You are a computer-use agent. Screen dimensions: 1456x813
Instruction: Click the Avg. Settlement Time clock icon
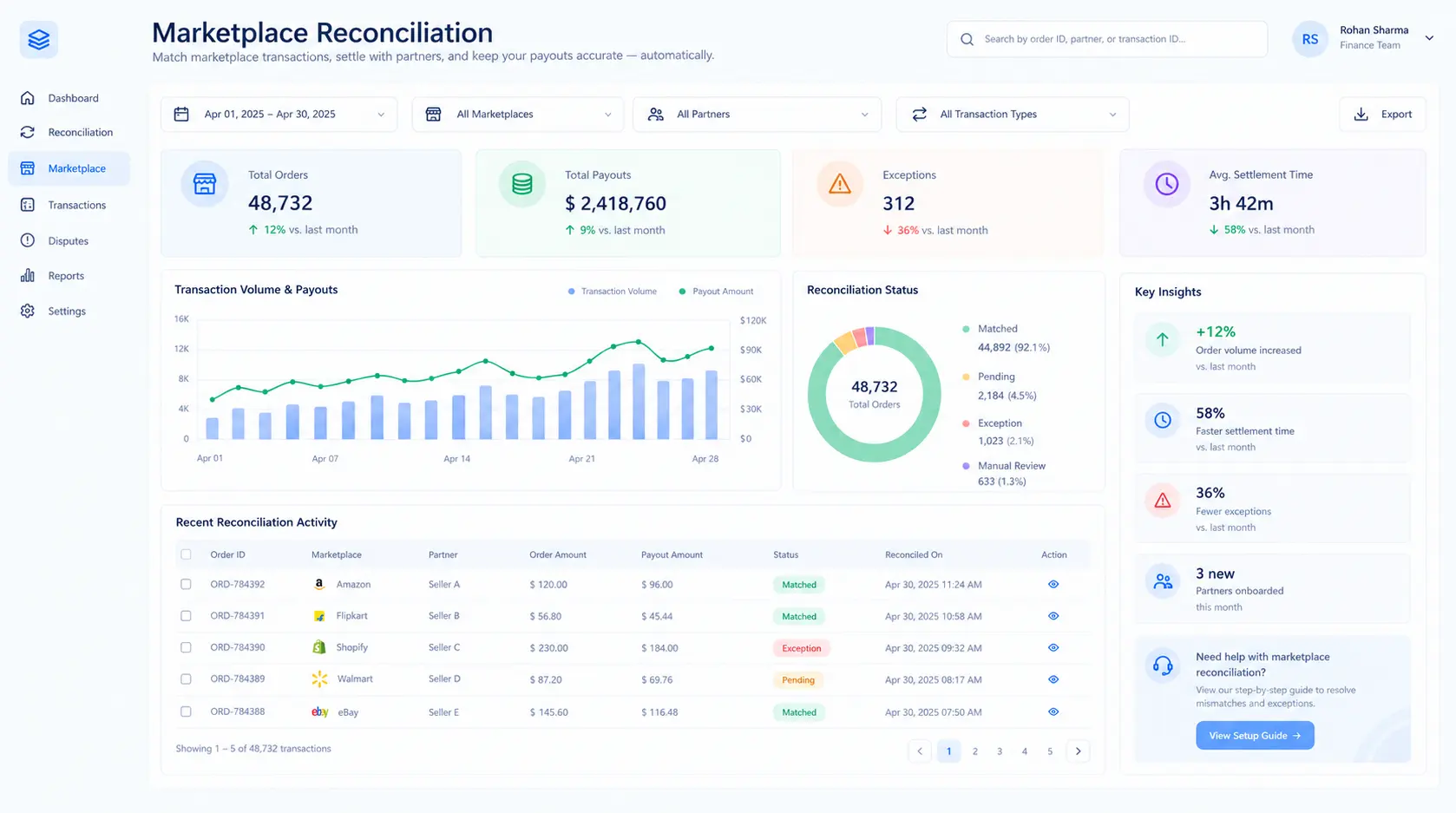(1166, 184)
